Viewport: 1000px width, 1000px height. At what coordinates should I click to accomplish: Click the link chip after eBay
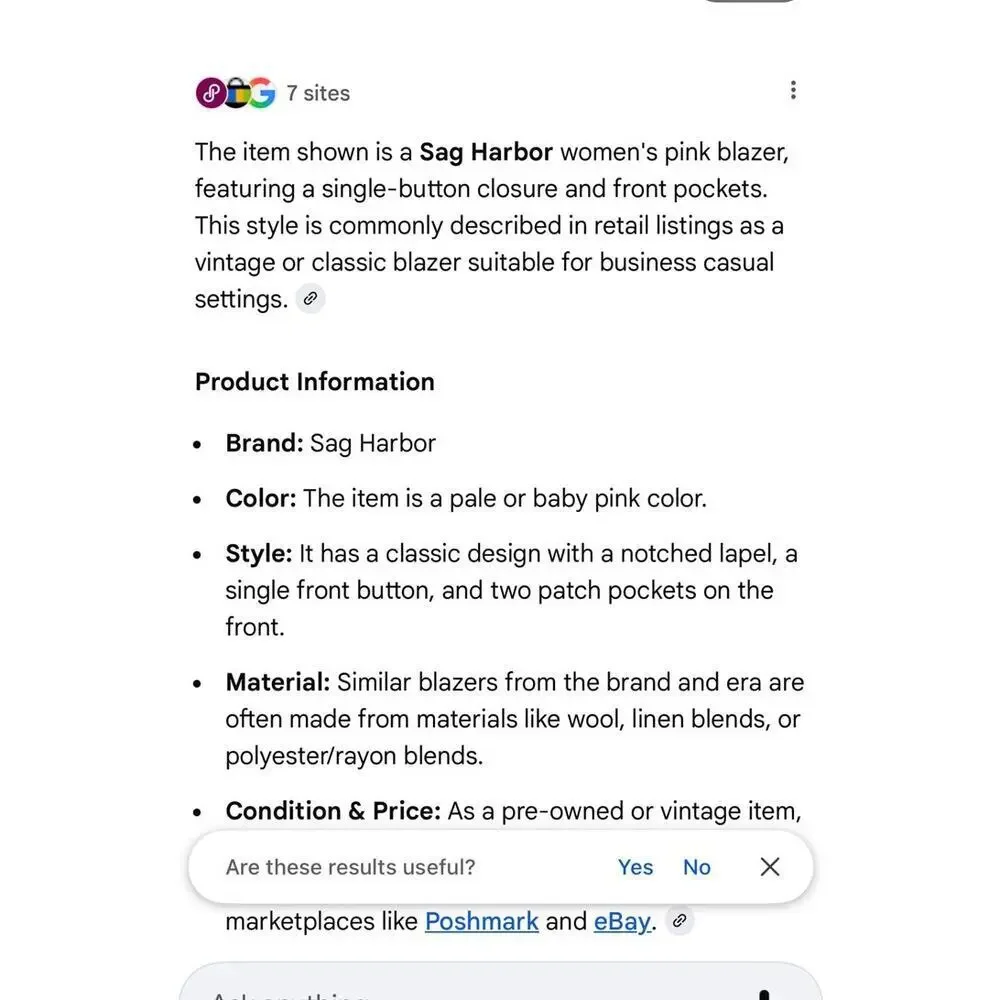[x=680, y=921]
